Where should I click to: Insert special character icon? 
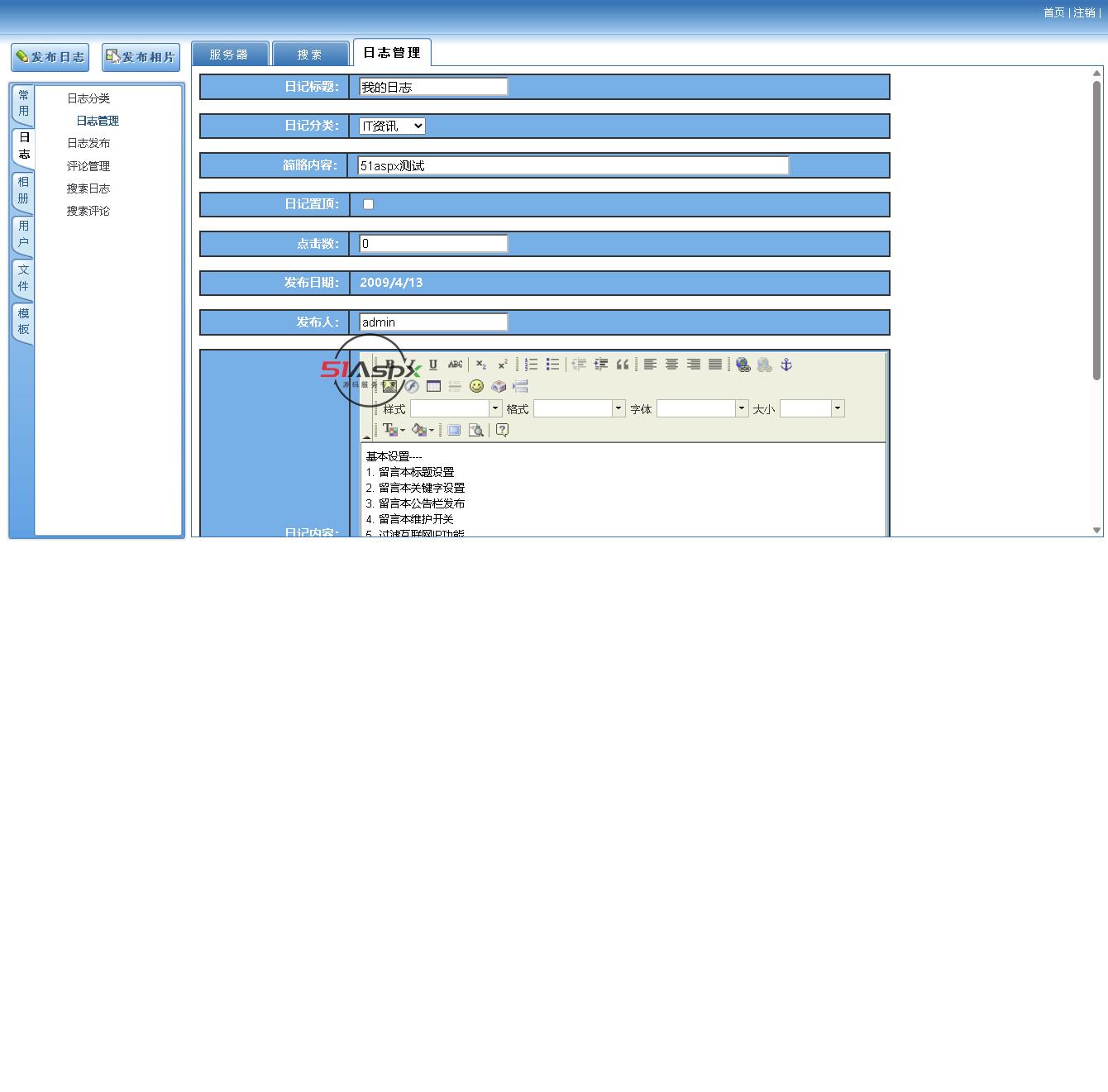tap(499, 386)
